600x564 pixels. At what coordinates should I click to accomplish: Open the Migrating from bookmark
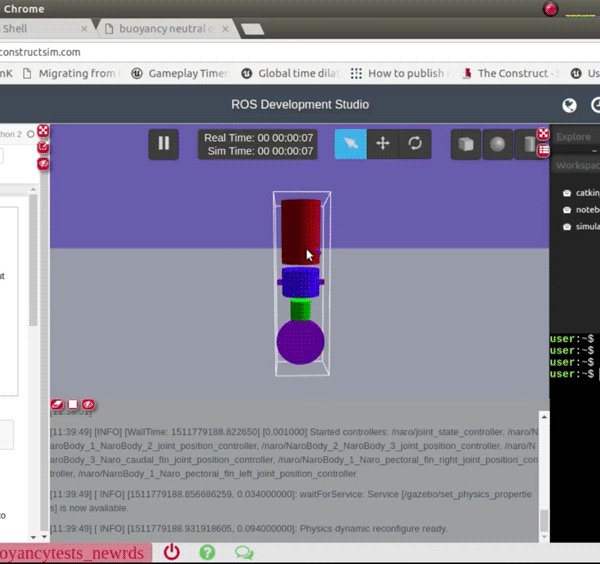(x=72, y=73)
